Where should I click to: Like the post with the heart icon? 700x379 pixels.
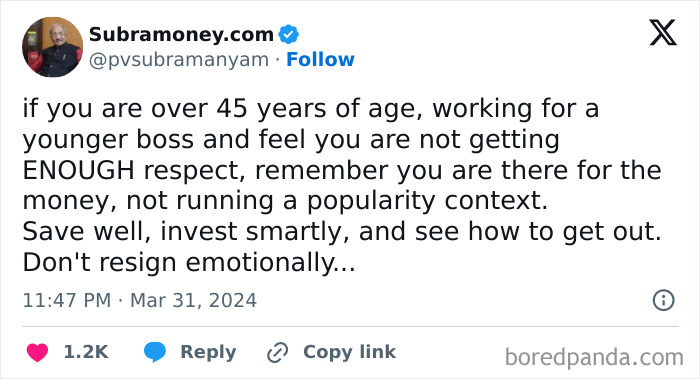pos(37,352)
